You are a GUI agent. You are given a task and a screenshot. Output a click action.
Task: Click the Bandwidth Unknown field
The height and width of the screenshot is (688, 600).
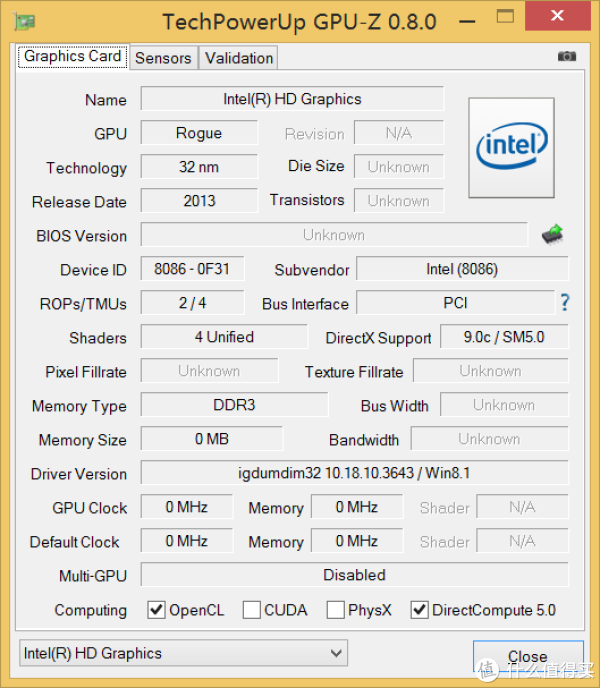coord(489,439)
